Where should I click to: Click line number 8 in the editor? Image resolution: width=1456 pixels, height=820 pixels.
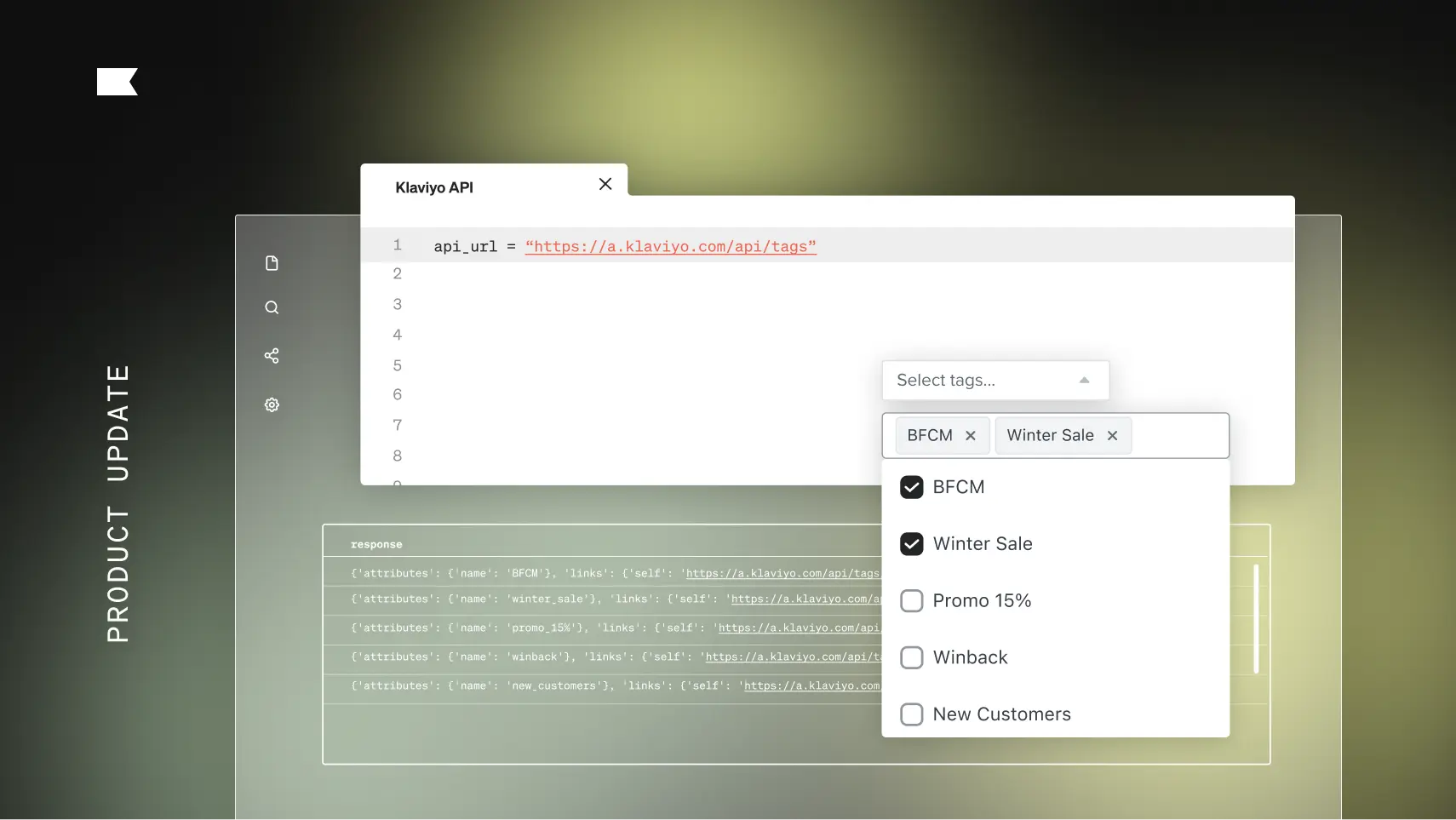(x=397, y=456)
